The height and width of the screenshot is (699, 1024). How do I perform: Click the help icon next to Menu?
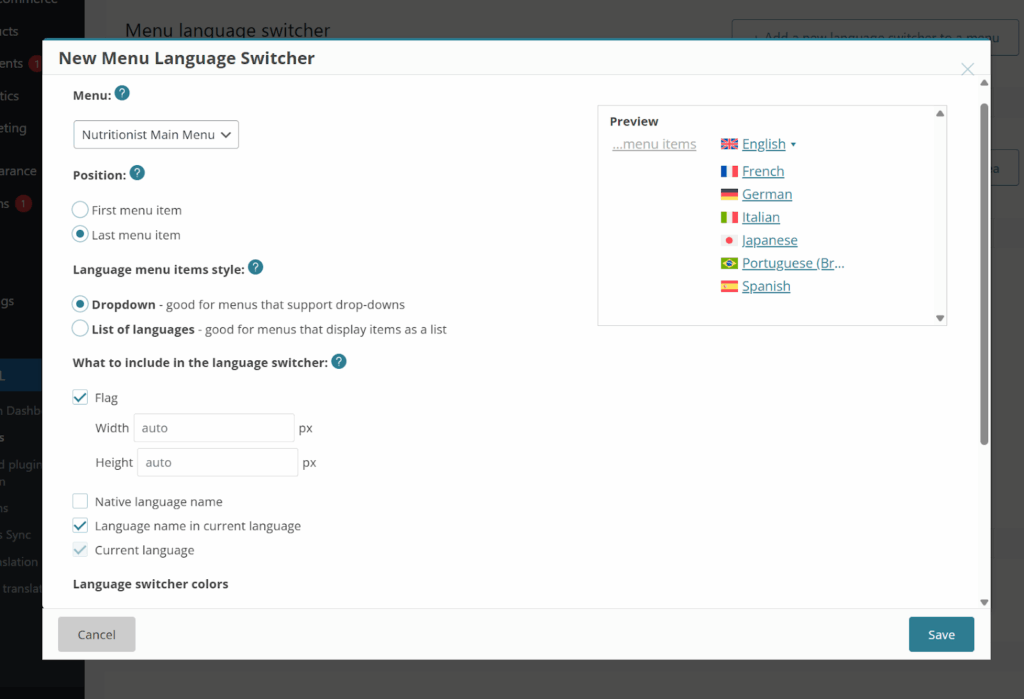pyautogui.click(x=121, y=94)
